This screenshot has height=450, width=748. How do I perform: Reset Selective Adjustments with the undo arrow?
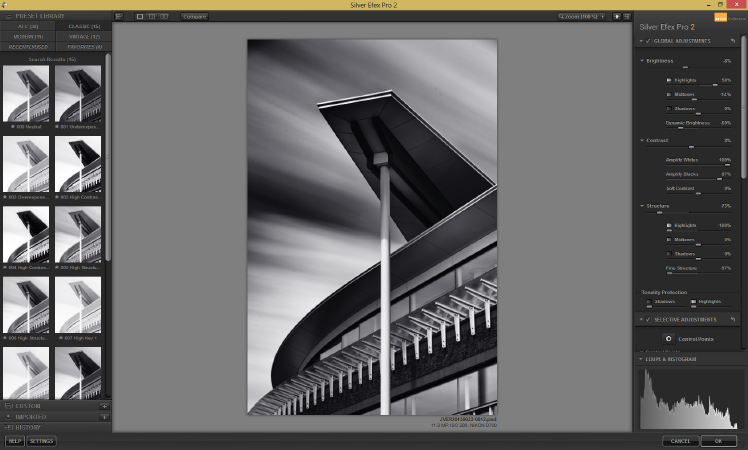click(733, 319)
